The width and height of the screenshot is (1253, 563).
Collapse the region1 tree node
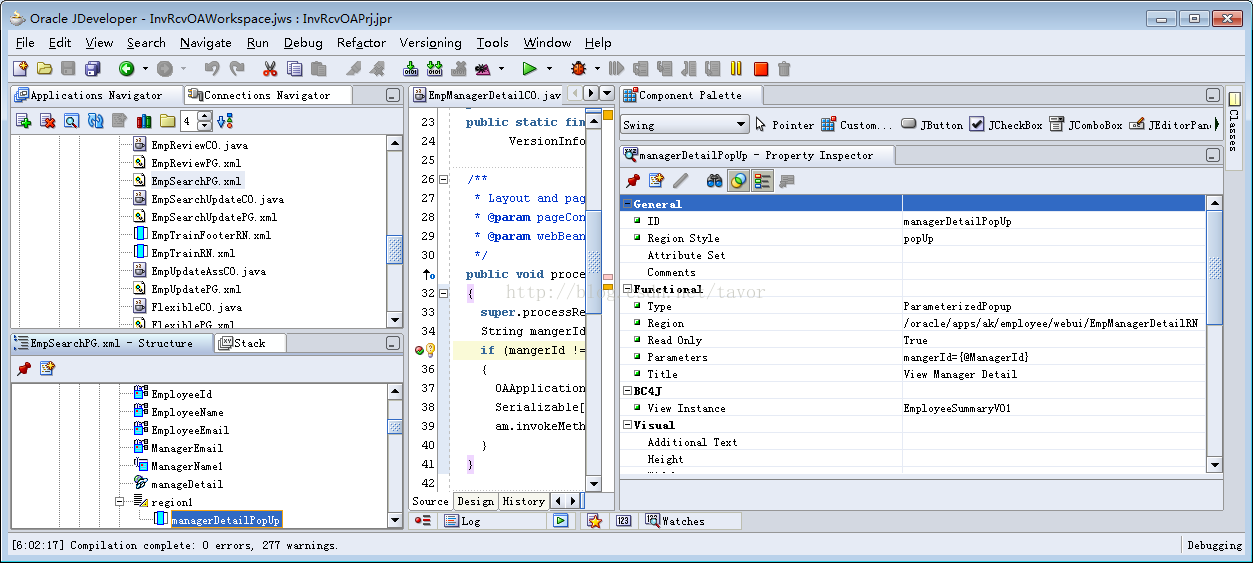click(119, 502)
